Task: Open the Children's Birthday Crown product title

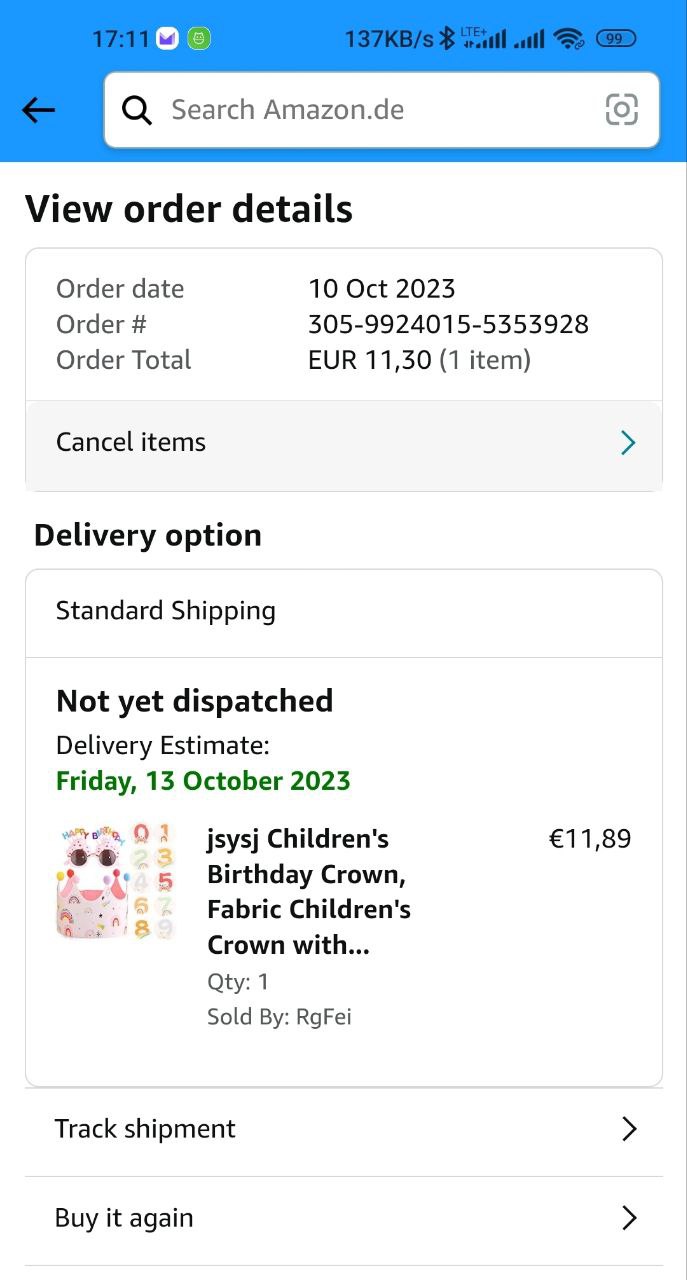Action: [x=308, y=891]
